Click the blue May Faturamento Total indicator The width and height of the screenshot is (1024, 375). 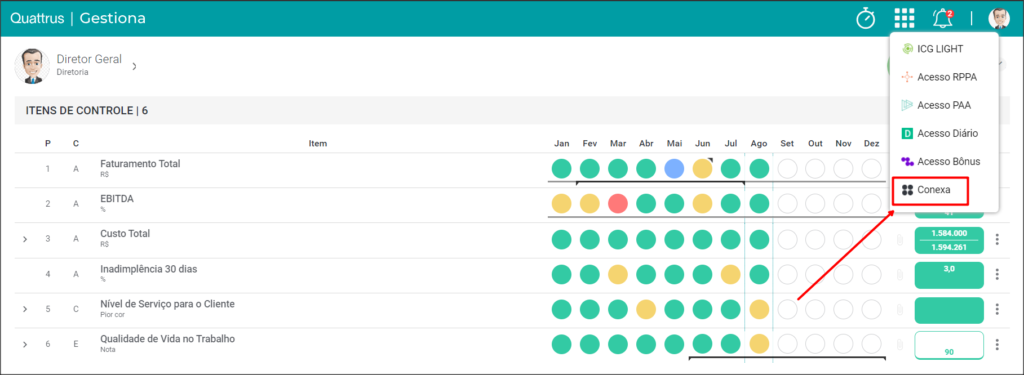tap(675, 169)
